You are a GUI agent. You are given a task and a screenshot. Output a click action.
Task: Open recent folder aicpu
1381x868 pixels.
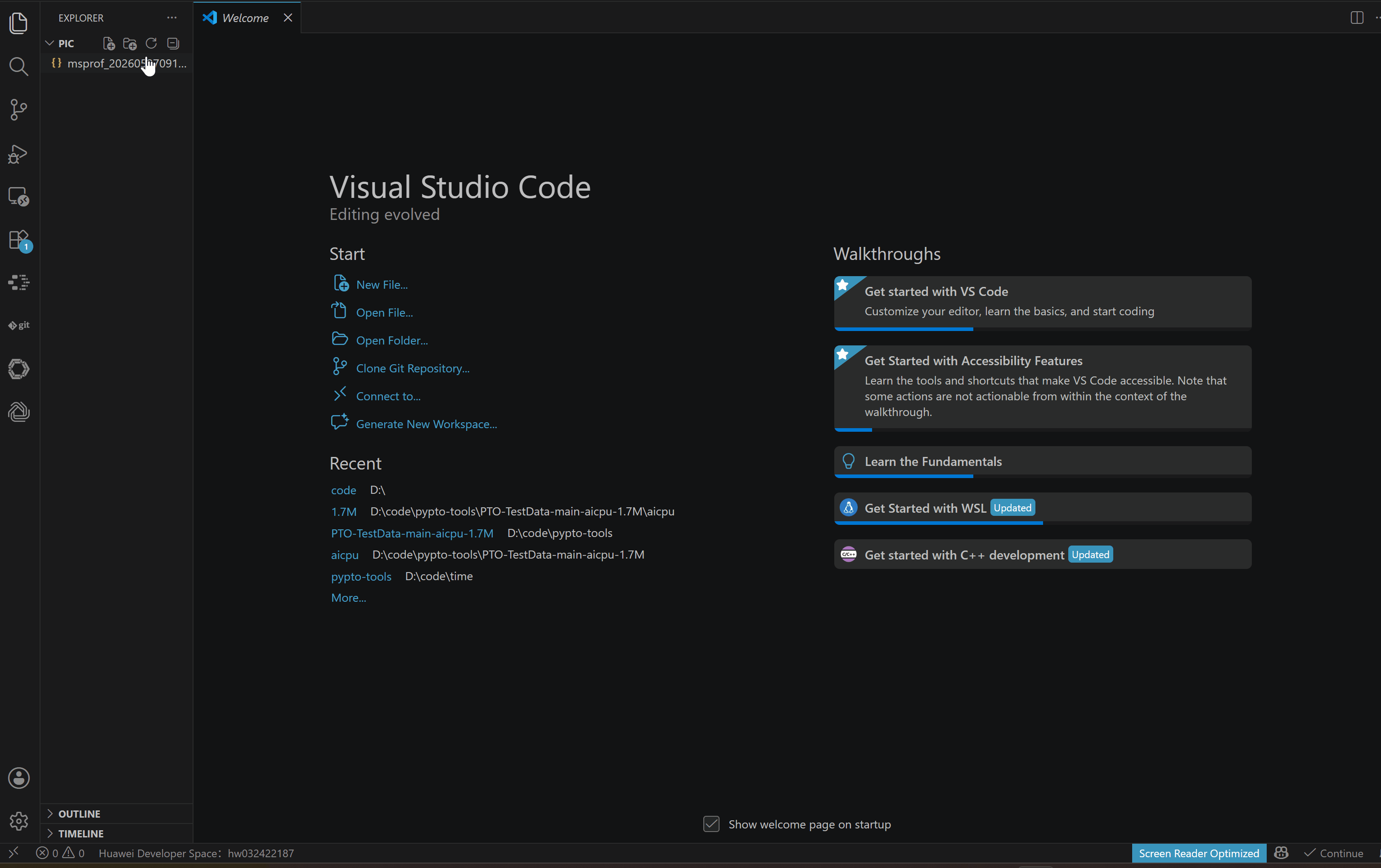click(345, 555)
